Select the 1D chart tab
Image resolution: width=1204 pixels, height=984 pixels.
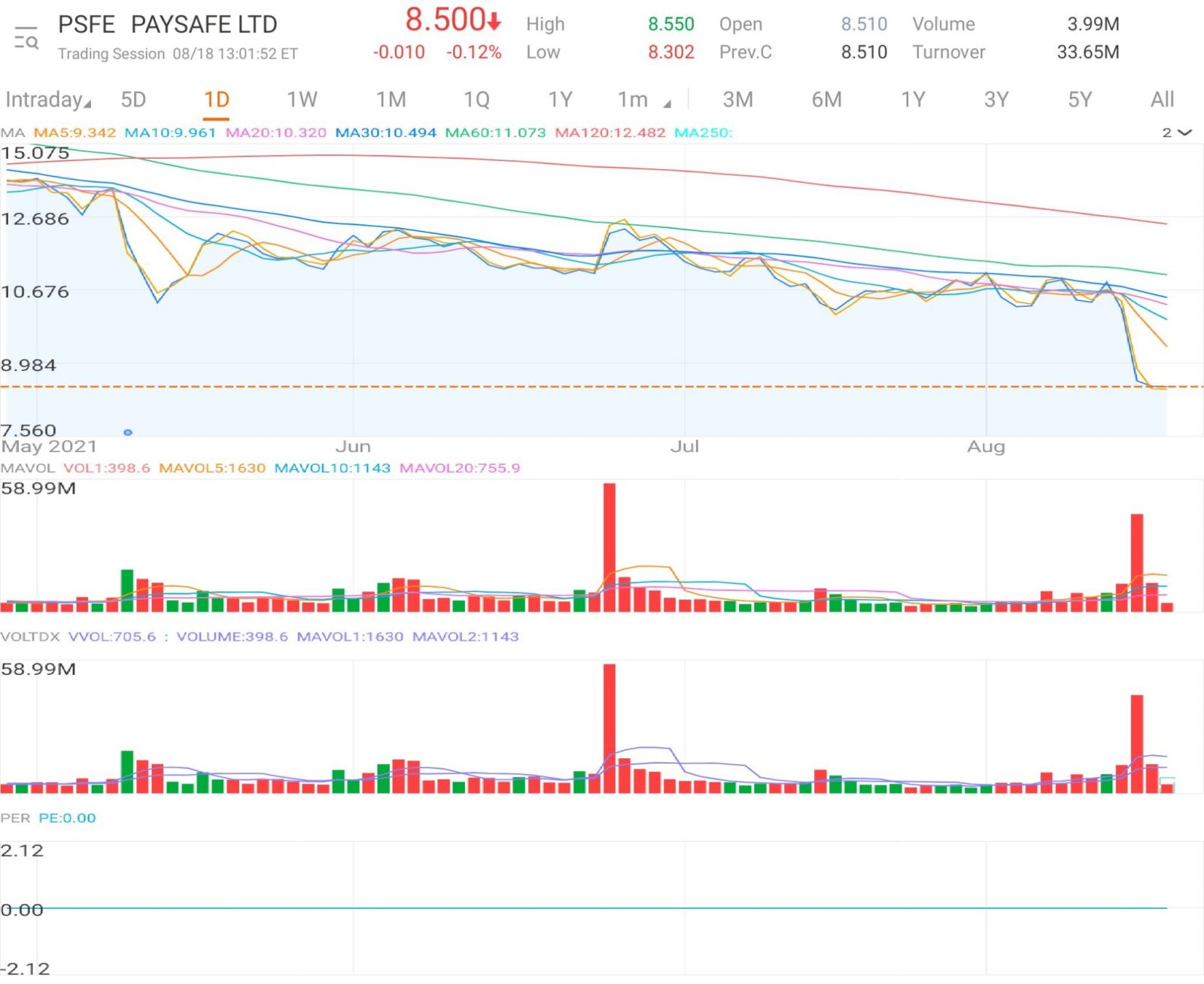217,100
